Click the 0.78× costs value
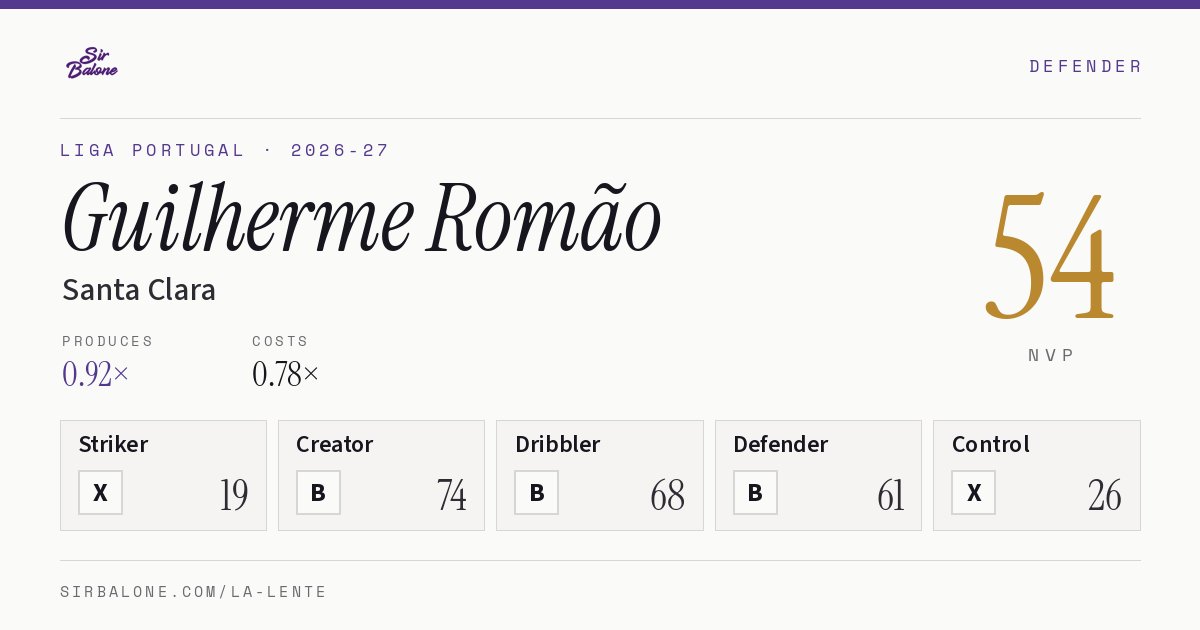1200x630 pixels. pos(286,374)
